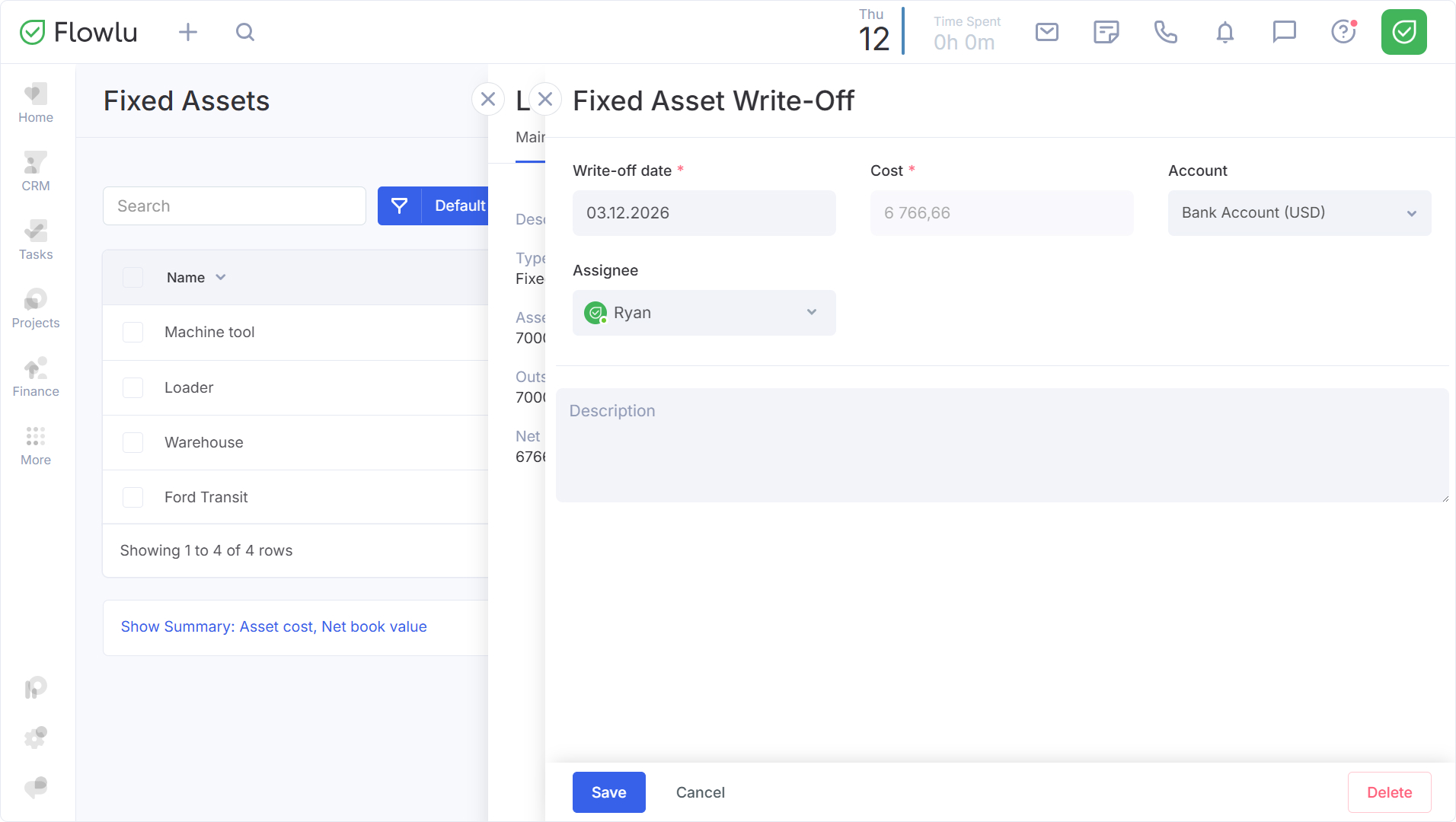
Task: Open the notes icon in header
Action: tap(1106, 32)
